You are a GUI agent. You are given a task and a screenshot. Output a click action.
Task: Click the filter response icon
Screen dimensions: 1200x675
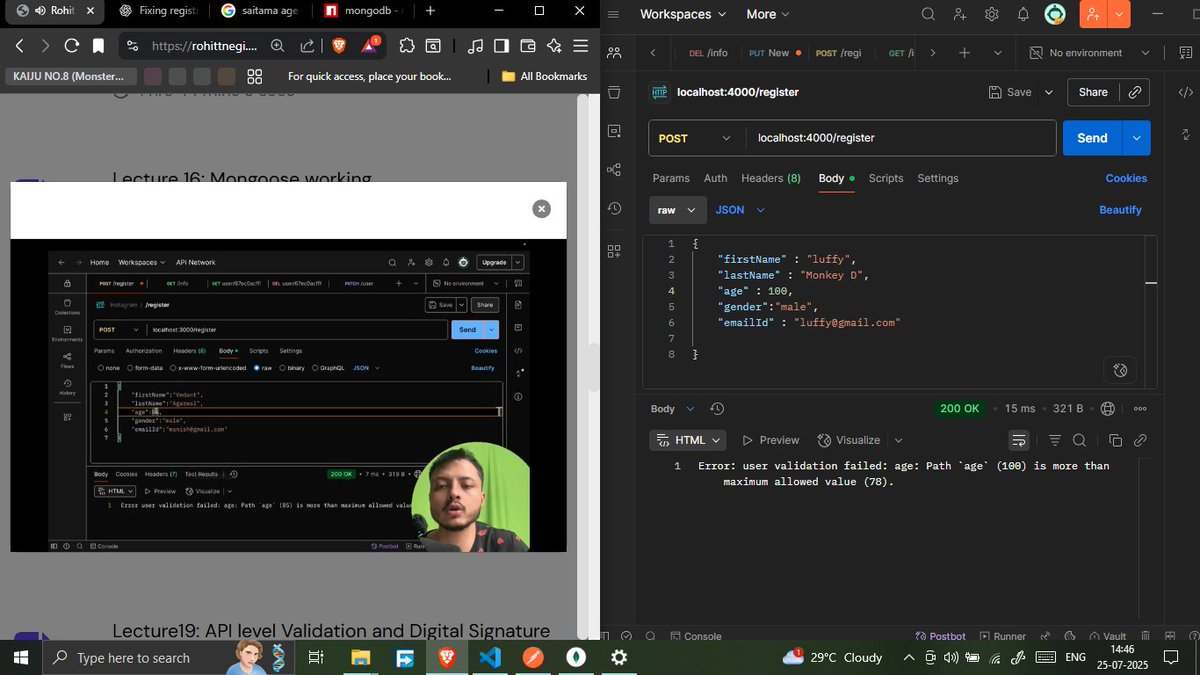(1055, 440)
